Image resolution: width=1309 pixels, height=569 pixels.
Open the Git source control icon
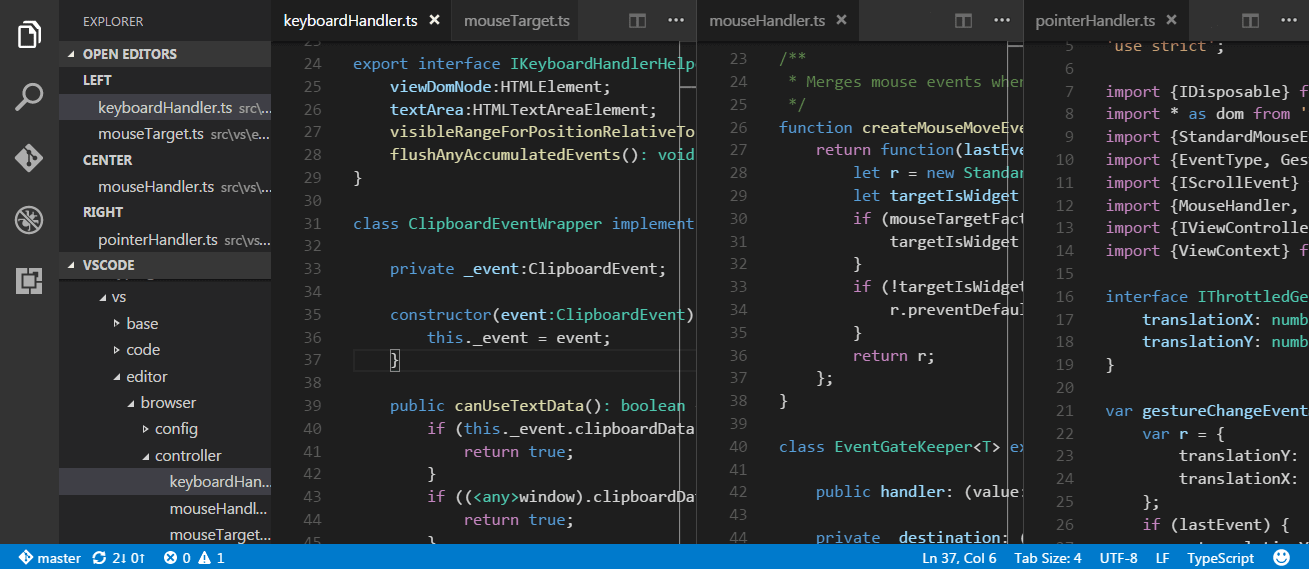pos(29,158)
